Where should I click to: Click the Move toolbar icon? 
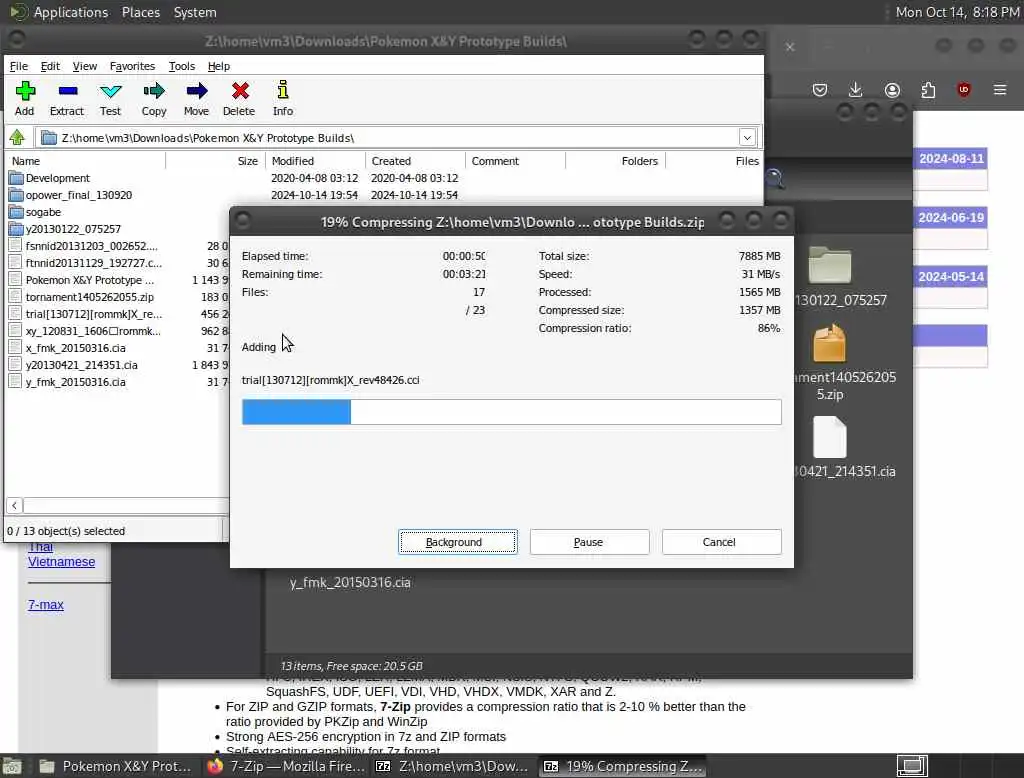point(196,98)
